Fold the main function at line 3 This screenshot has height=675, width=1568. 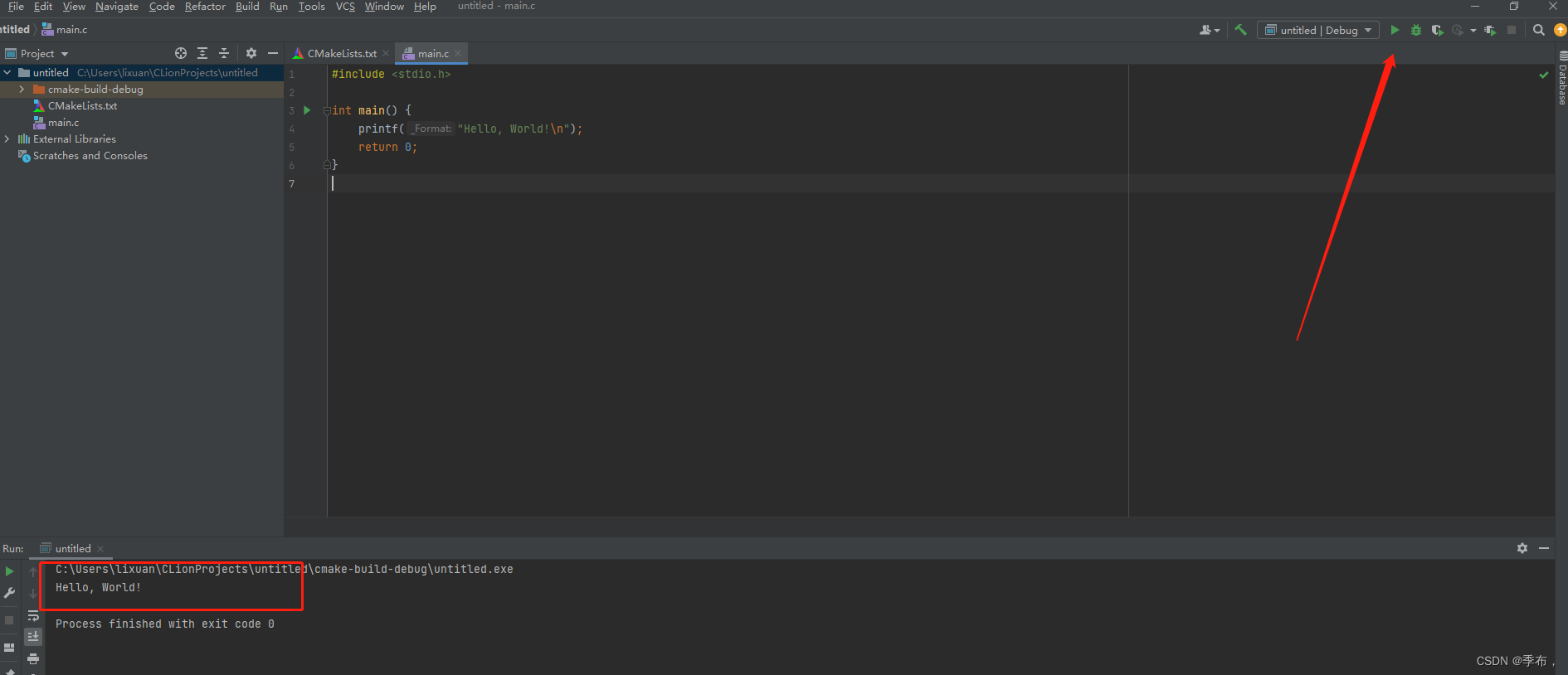click(327, 110)
